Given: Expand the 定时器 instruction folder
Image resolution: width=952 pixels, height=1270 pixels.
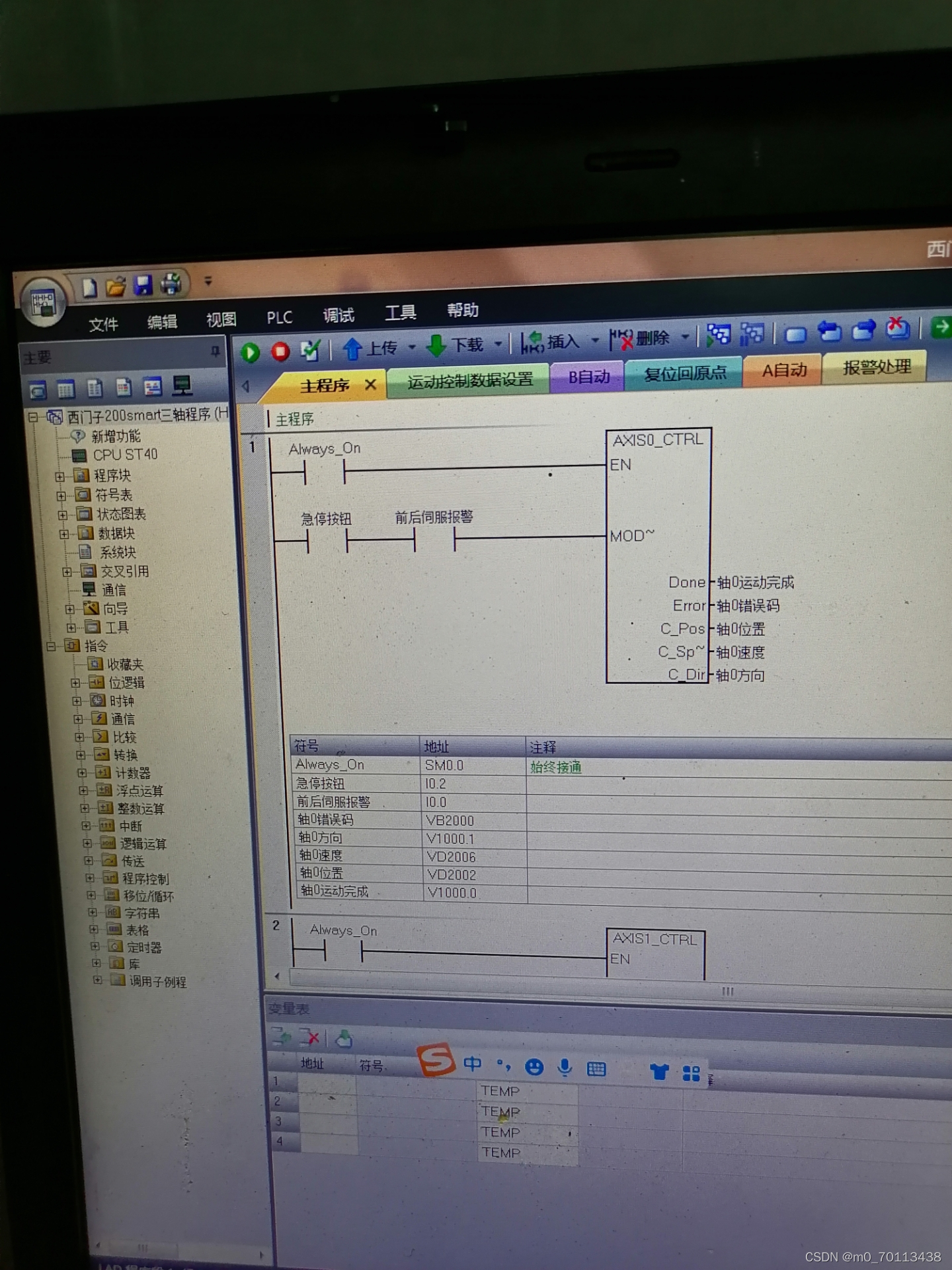Looking at the screenshot, I should click(x=96, y=947).
